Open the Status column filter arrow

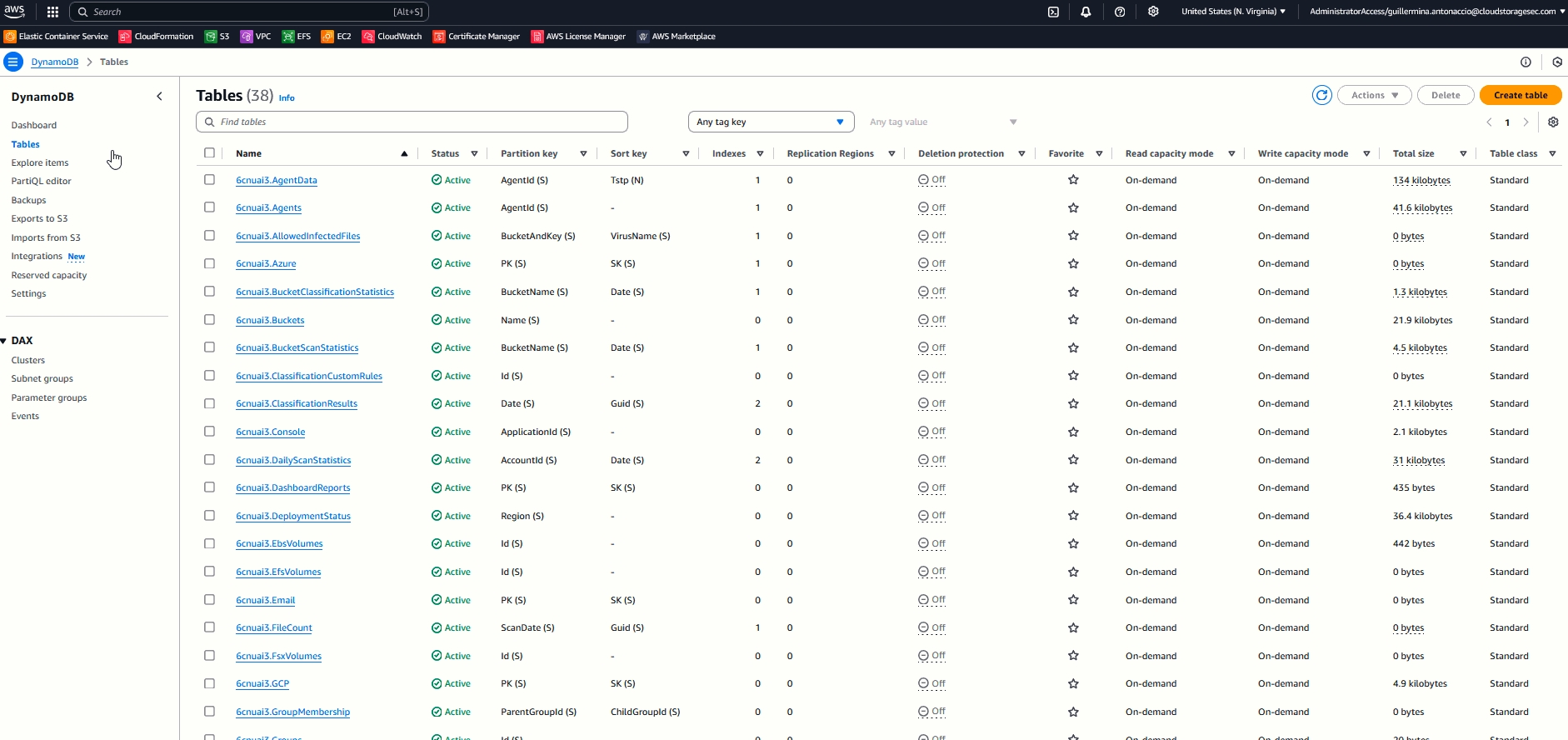click(x=474, y=153)
